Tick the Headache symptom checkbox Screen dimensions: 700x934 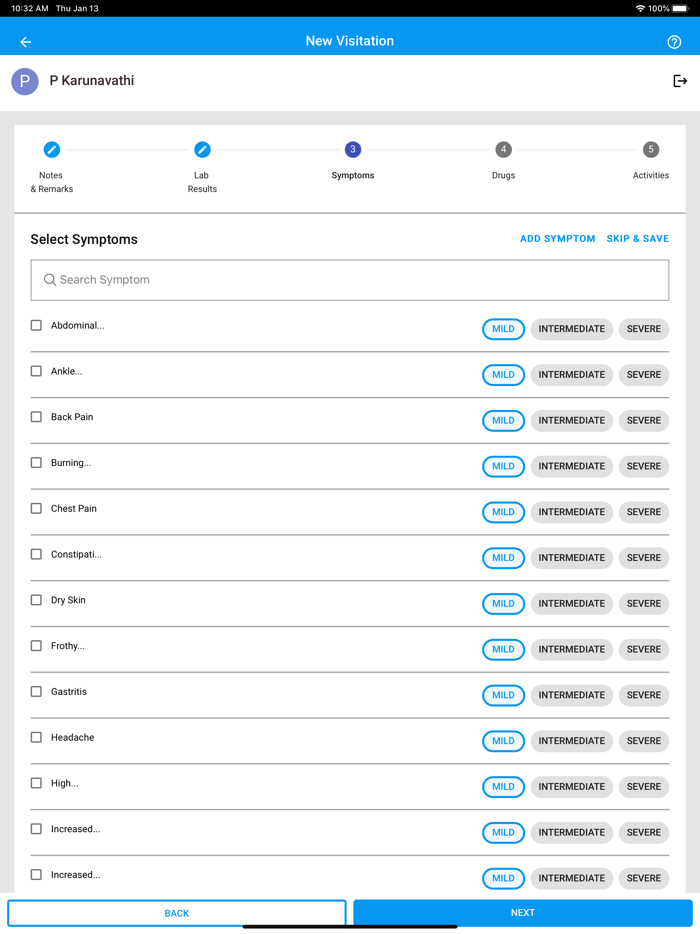point(36,737)
